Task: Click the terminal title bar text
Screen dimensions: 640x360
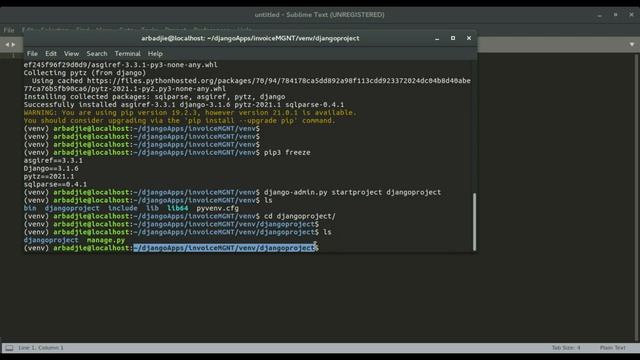Action: tap(250, 38)
